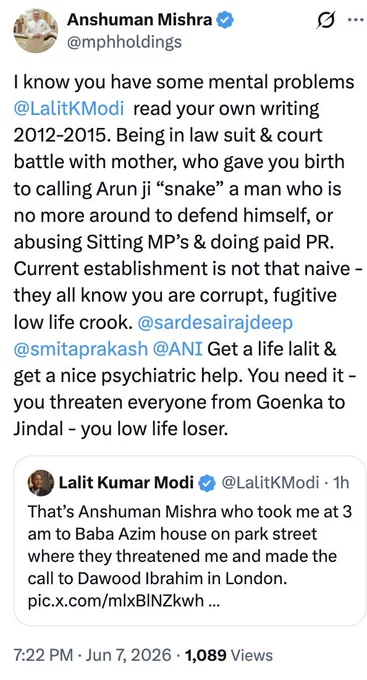Click the 1h time on quoted tweet

pyautogui.click(x=340, y=482)
